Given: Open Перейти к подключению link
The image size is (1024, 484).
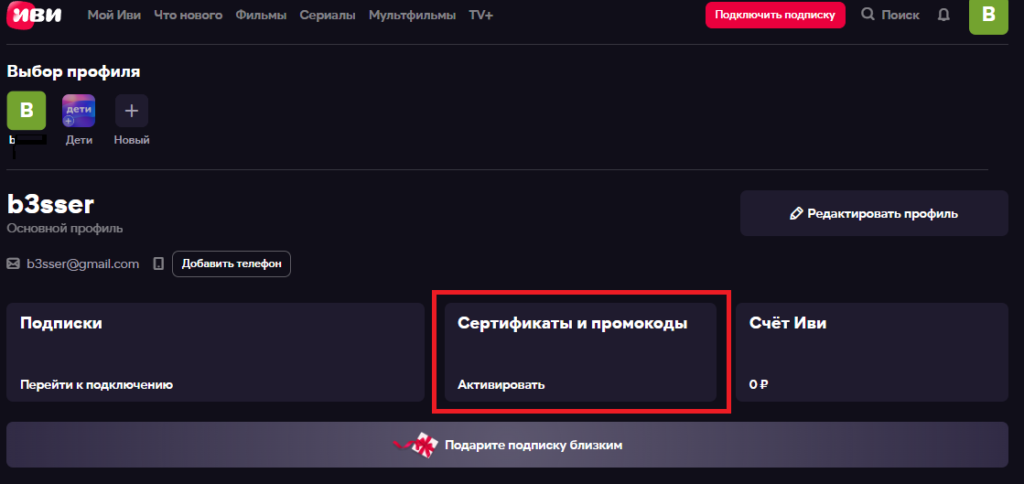Looking at the screenshot, I should 96,385.
